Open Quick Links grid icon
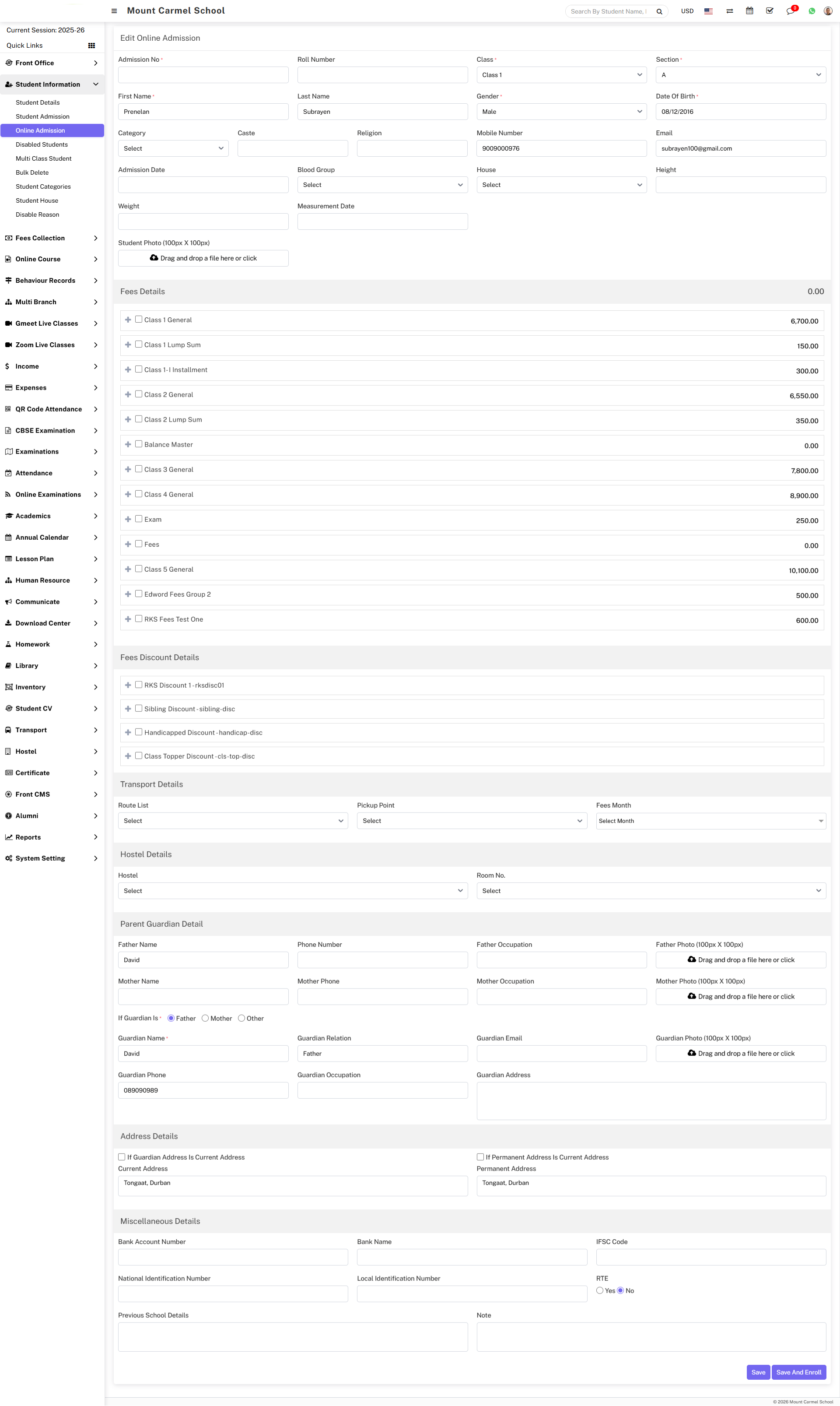 point(92,45)
